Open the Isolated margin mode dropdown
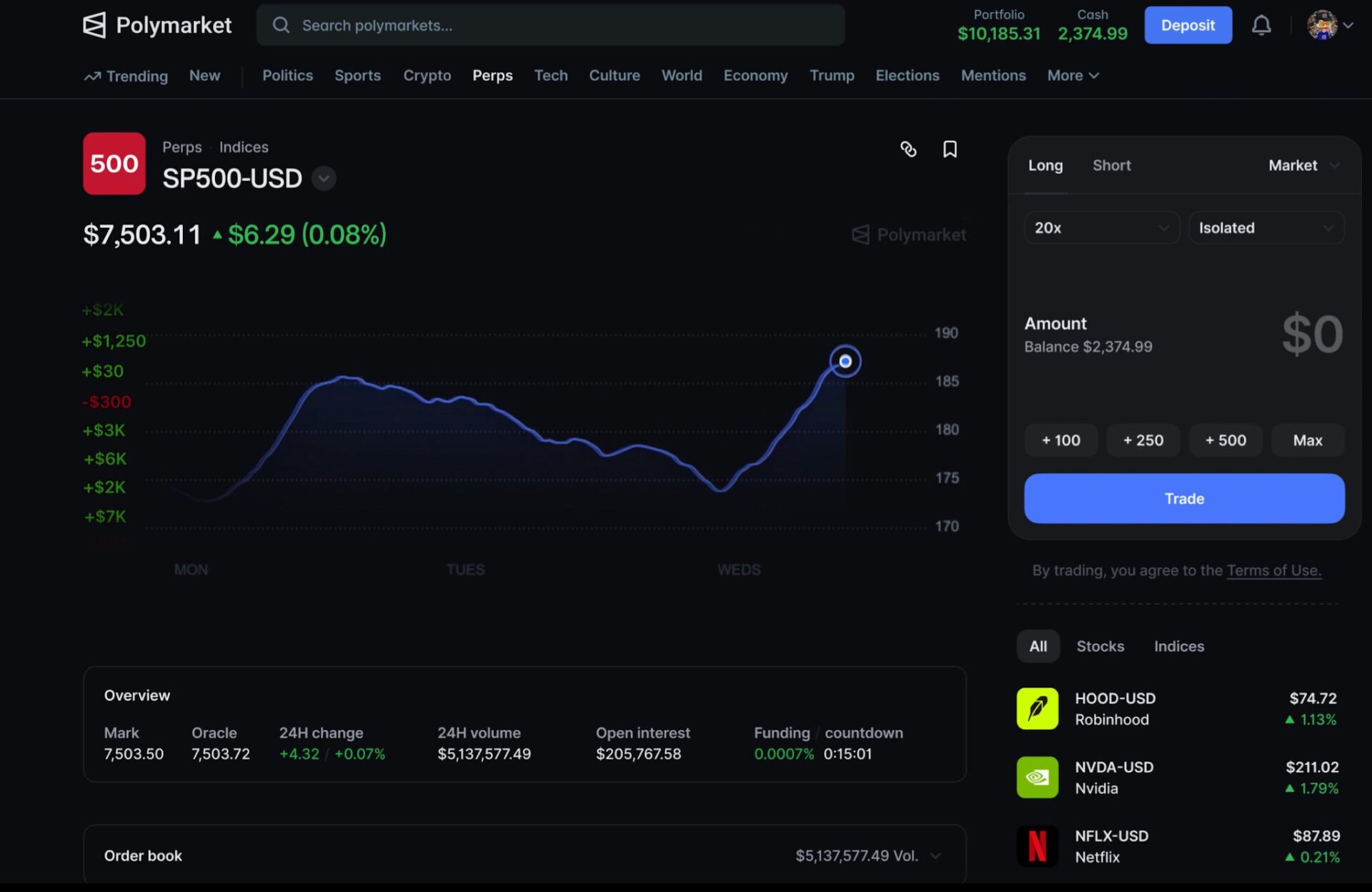The height and width of the screenshot is (892, 1372). pyautogui.click(x=1266, y=227)
